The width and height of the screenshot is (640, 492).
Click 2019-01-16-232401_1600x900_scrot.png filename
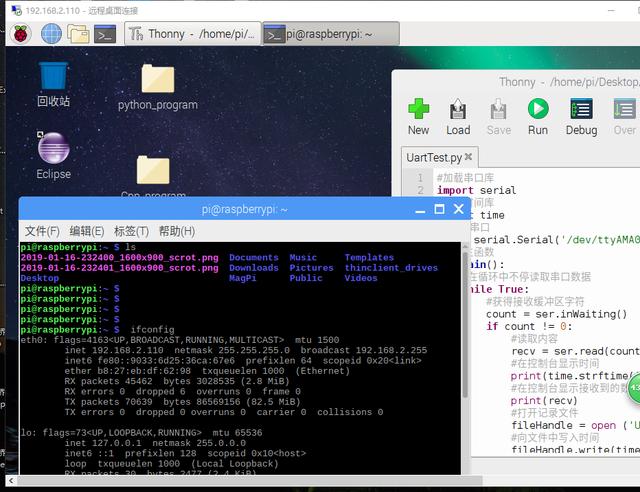point(119,268)
